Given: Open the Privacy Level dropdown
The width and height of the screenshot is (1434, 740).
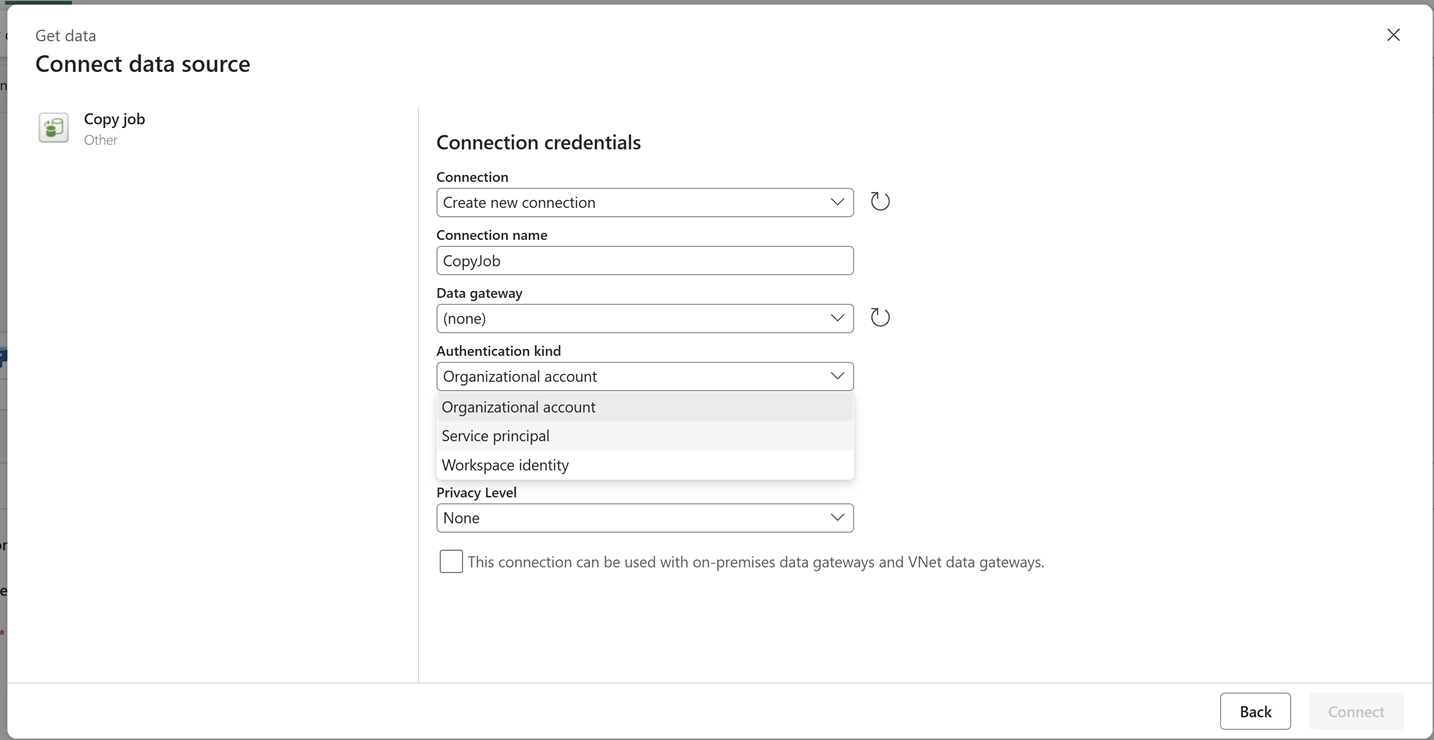Looking at the screenshot, I should [x=644, y=518].
